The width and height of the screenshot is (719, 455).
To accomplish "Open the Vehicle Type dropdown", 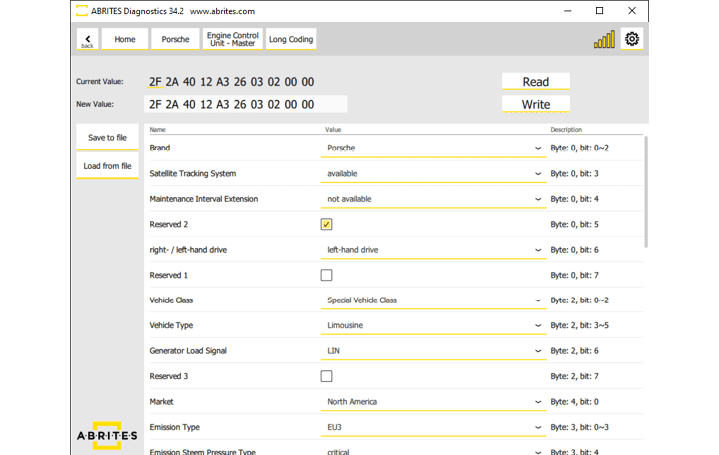I will [434, 326].
